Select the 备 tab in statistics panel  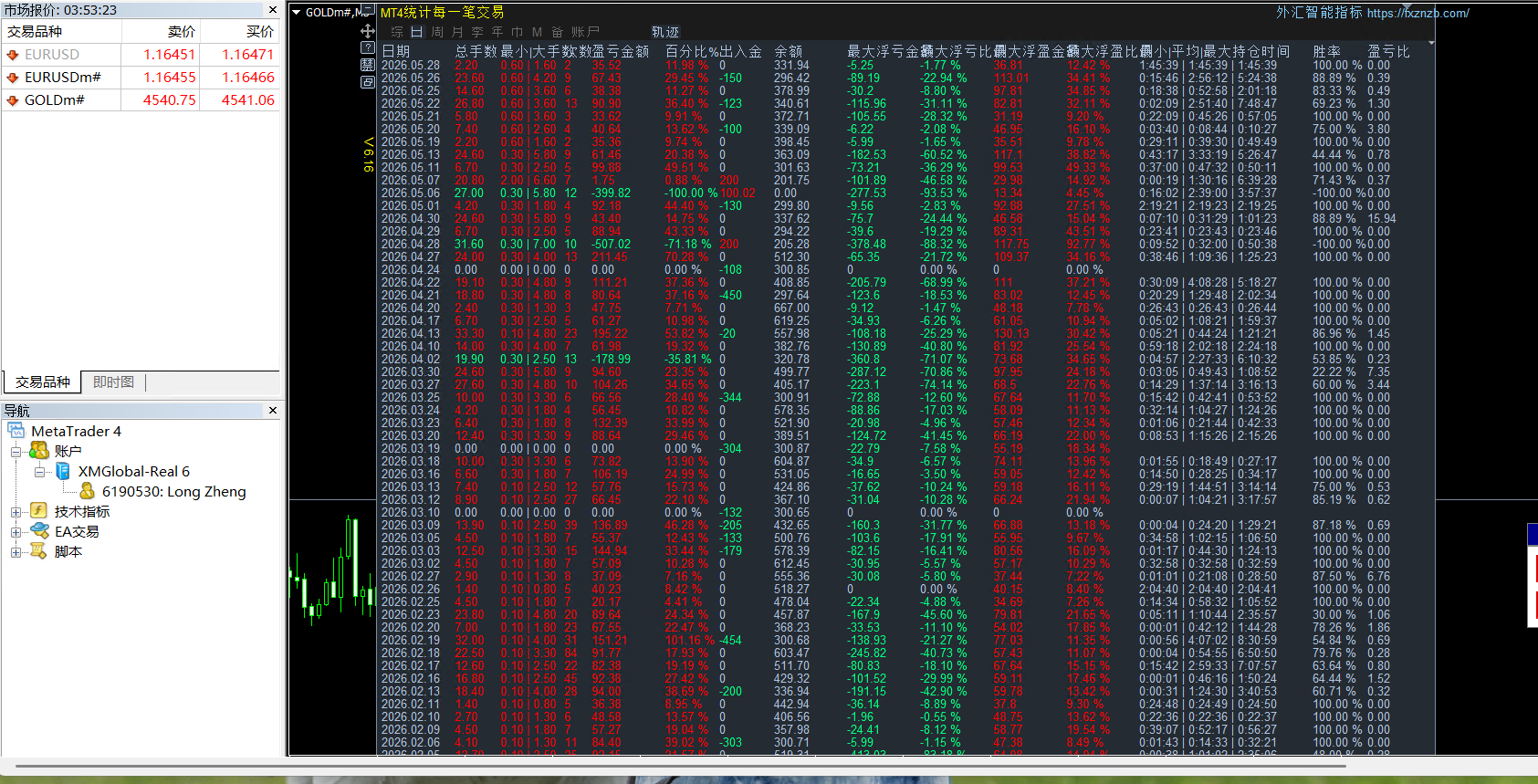click(557, 32)
